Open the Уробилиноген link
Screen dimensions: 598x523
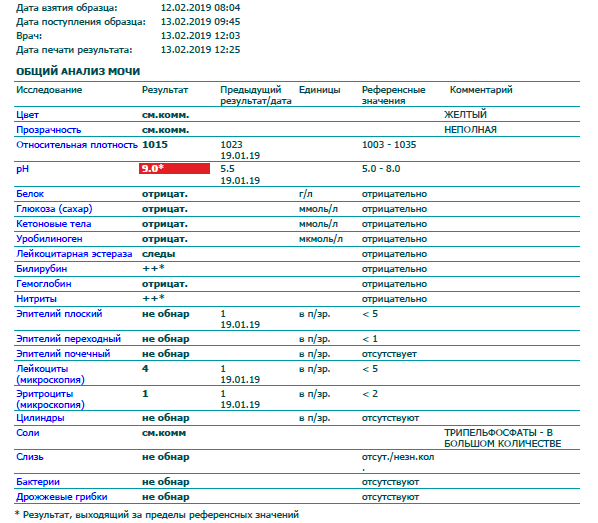click(49, 239)
